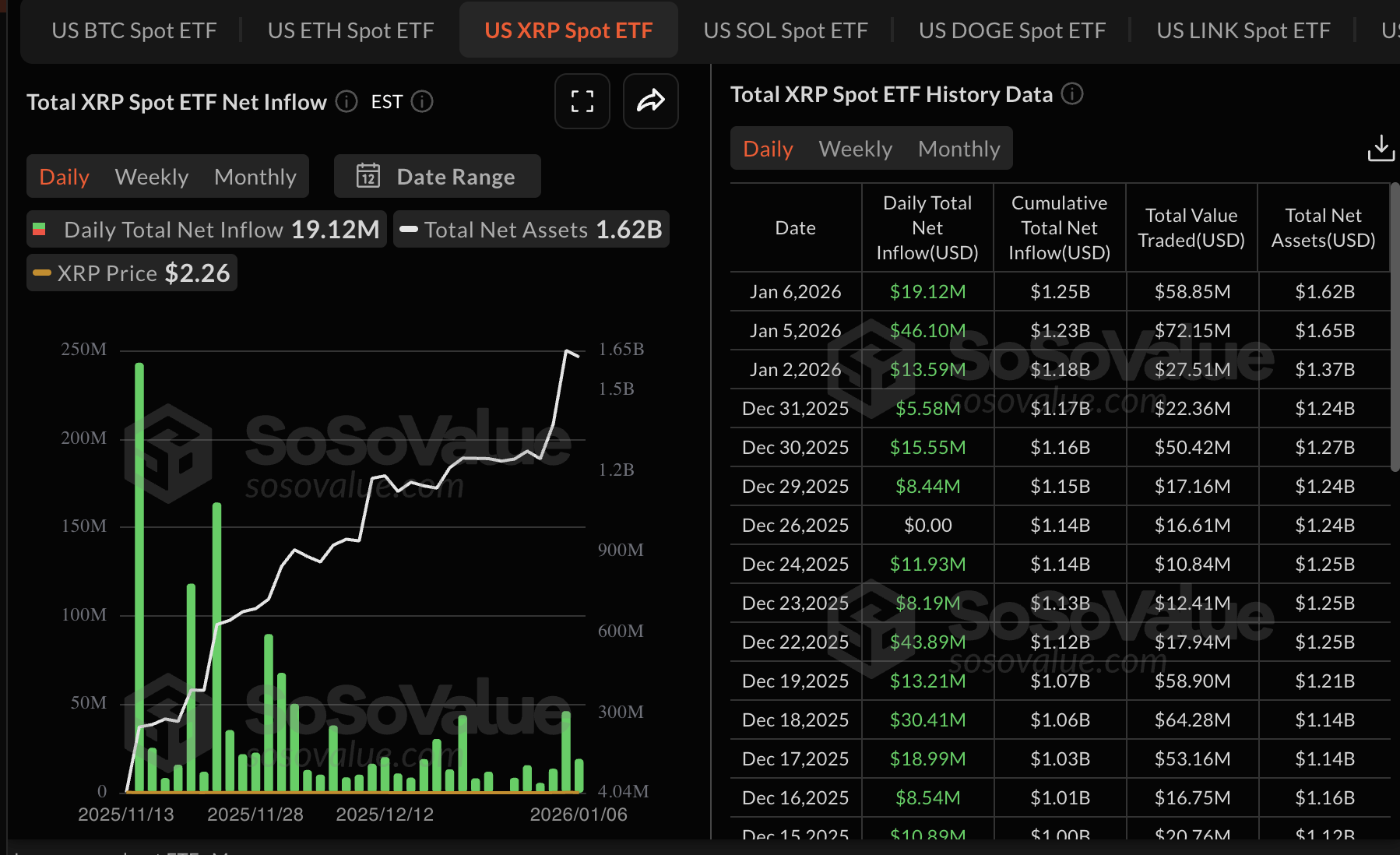The image size is (1400, 855).
Task: Select the Dec 22,2025 row in the table
Action: [795, 641]
